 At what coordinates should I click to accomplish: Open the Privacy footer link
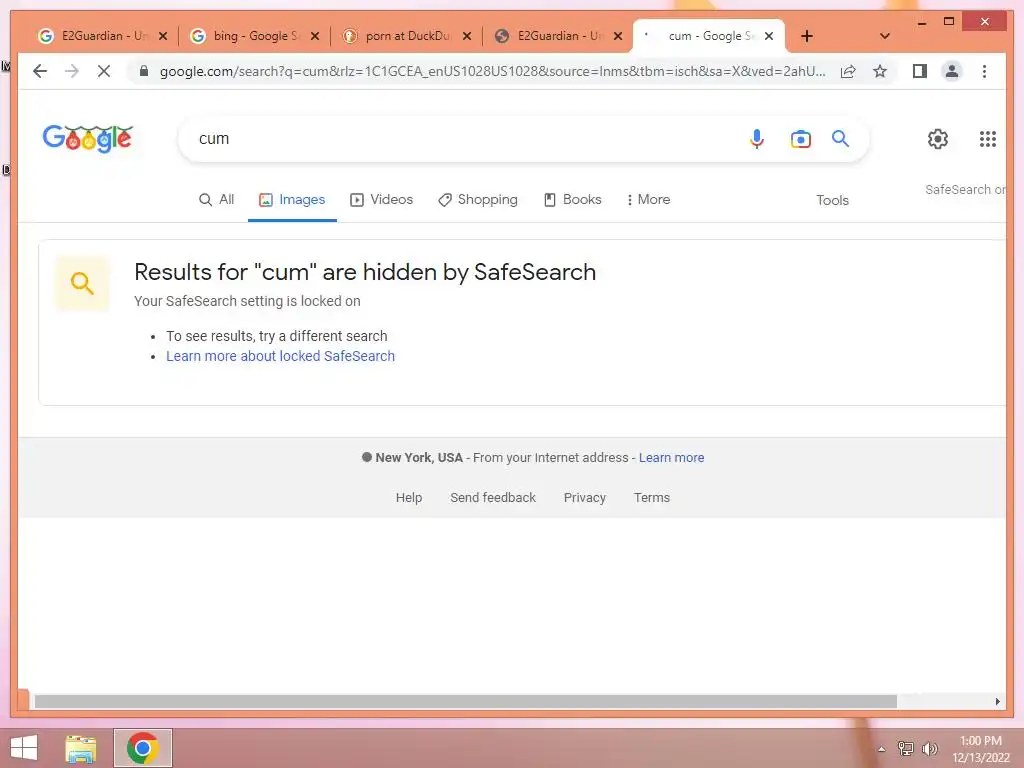(x=584, y=498)
